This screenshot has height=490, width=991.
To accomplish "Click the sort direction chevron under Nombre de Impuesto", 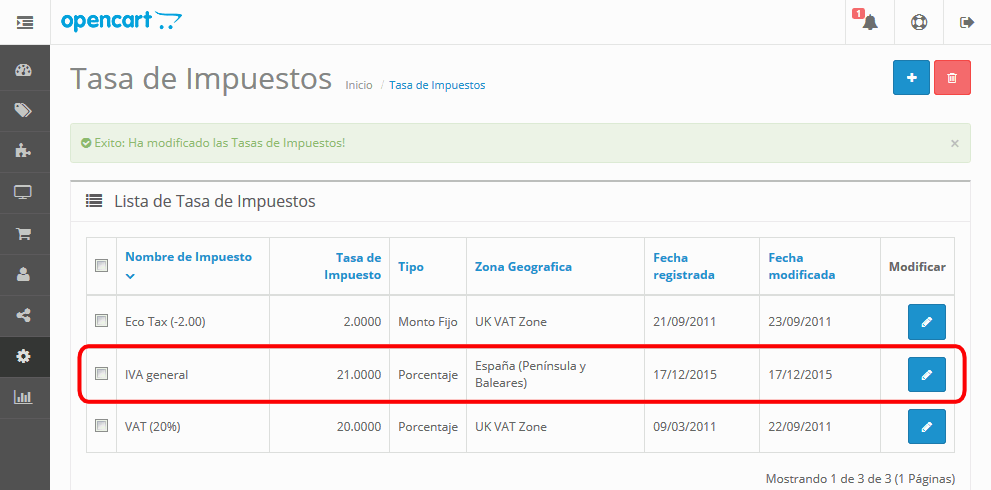I will [x=130, y=276].
